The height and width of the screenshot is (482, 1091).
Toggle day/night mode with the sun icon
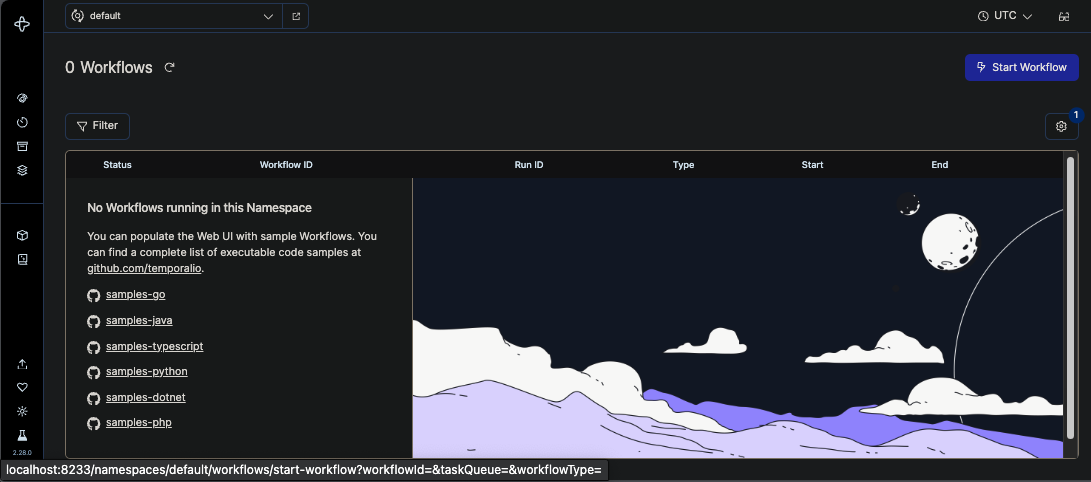tap(22, 411)
